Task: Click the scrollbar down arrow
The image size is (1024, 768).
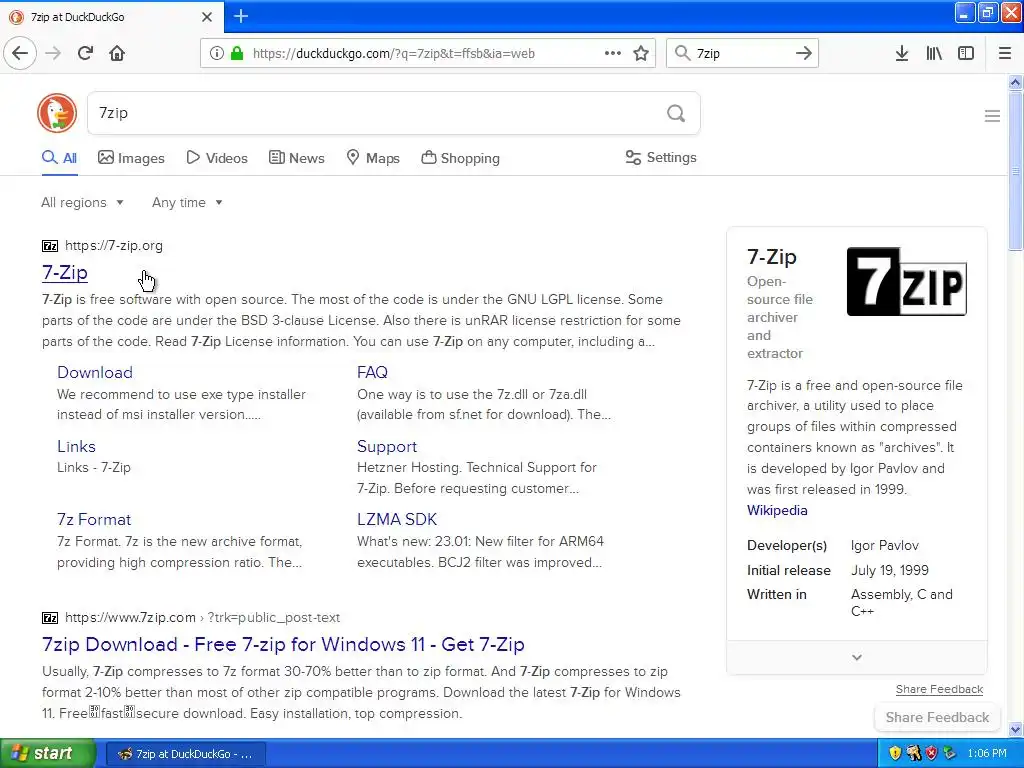Action: (1016, 729)
